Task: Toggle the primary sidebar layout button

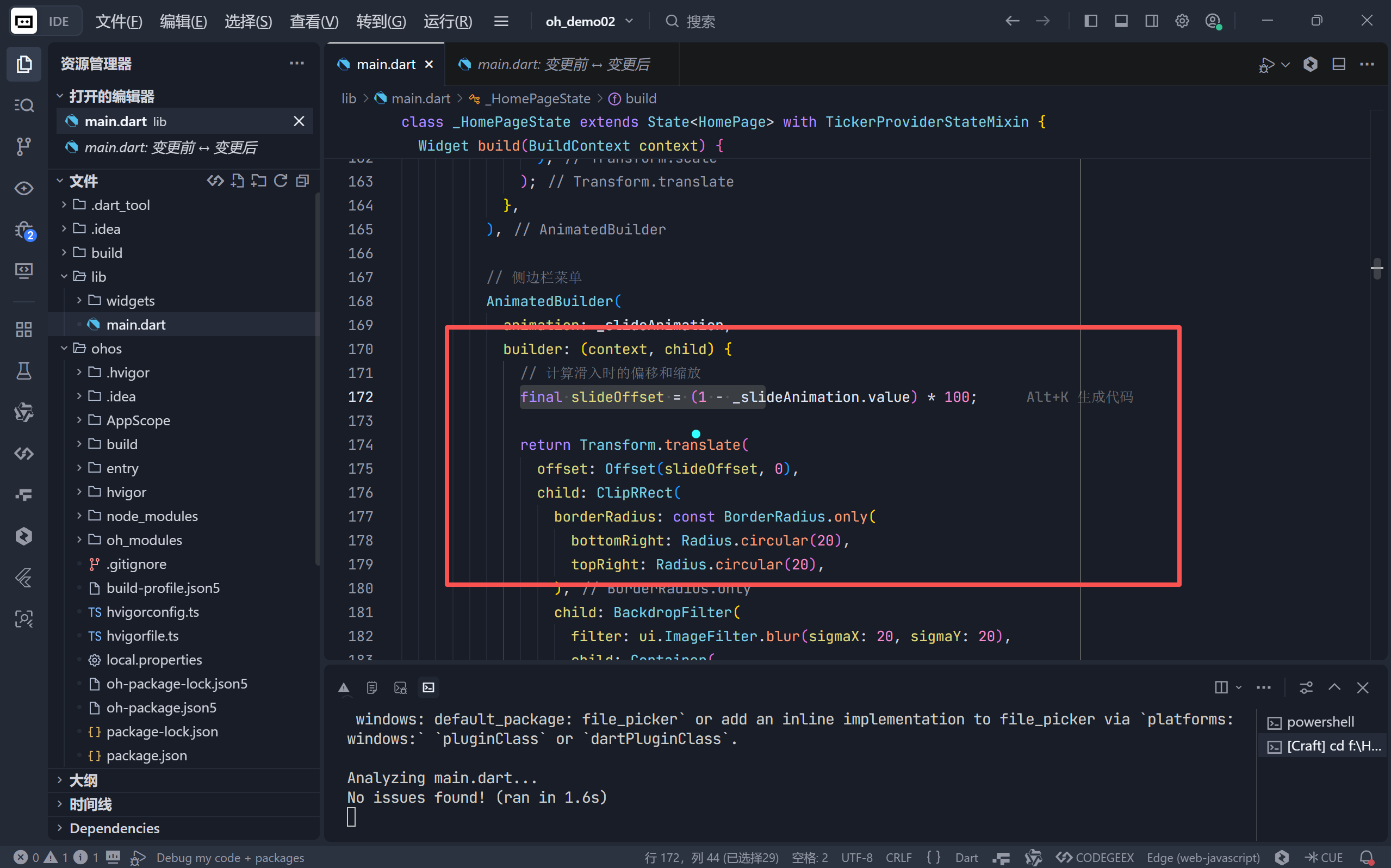Action: pyautogui.click(x=1090, y=21)
